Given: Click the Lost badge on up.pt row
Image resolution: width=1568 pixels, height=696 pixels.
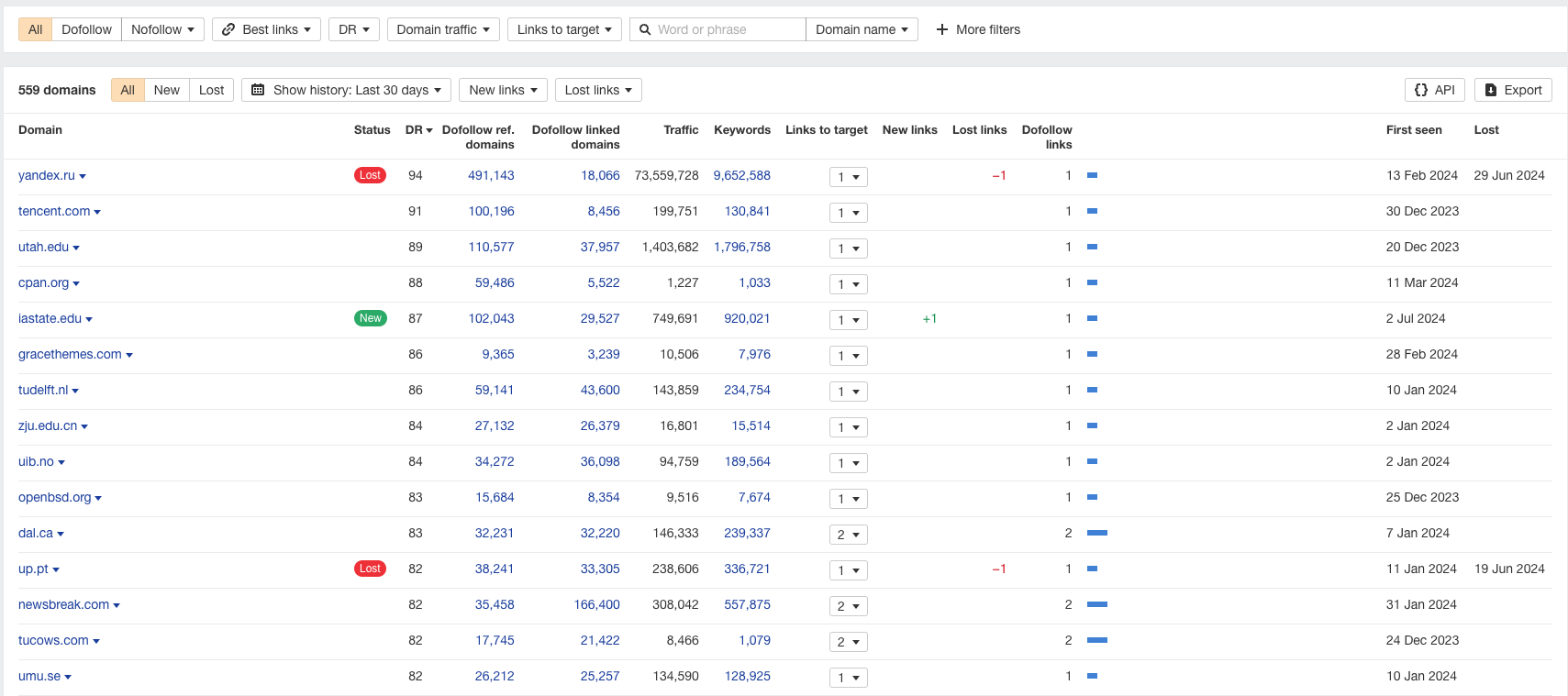Looking at the screenshot, I should click(x=371, y=569).
